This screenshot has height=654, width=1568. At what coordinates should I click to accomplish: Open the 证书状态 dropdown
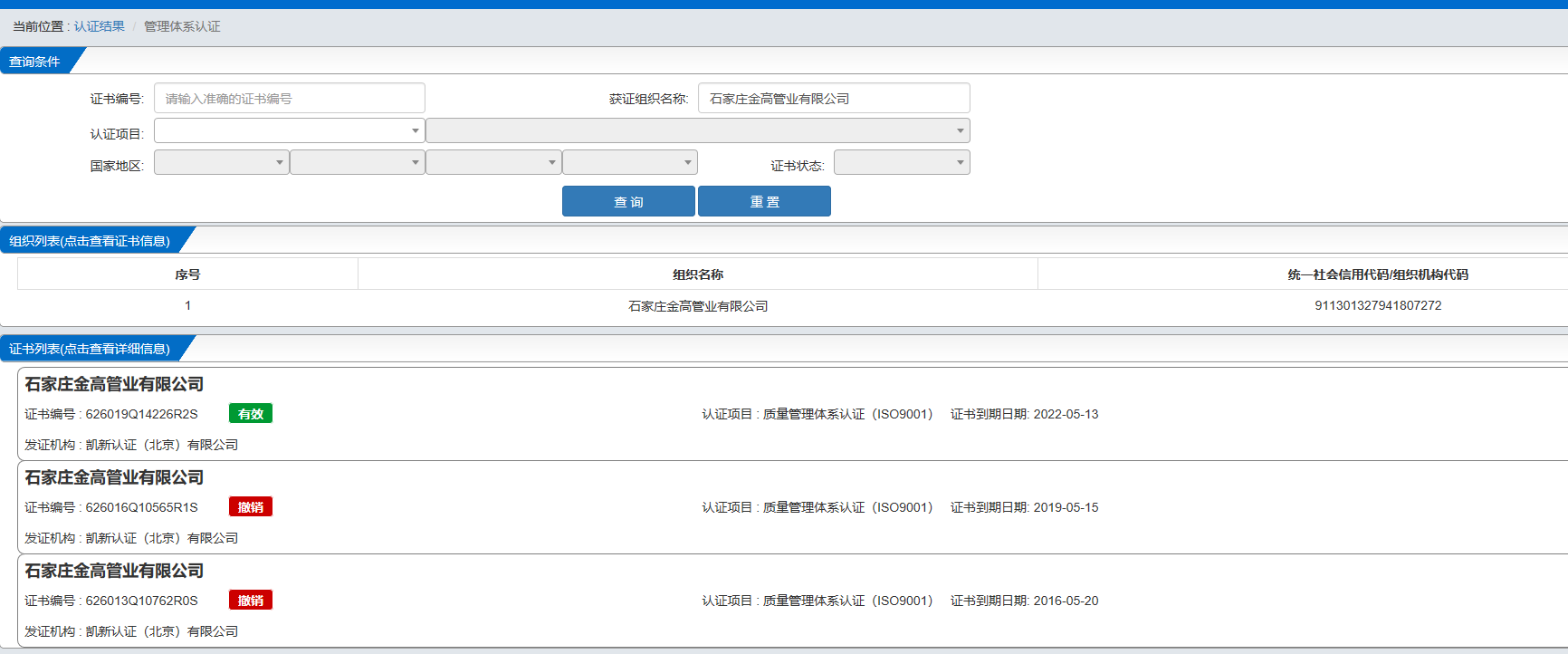click(902, 162)
